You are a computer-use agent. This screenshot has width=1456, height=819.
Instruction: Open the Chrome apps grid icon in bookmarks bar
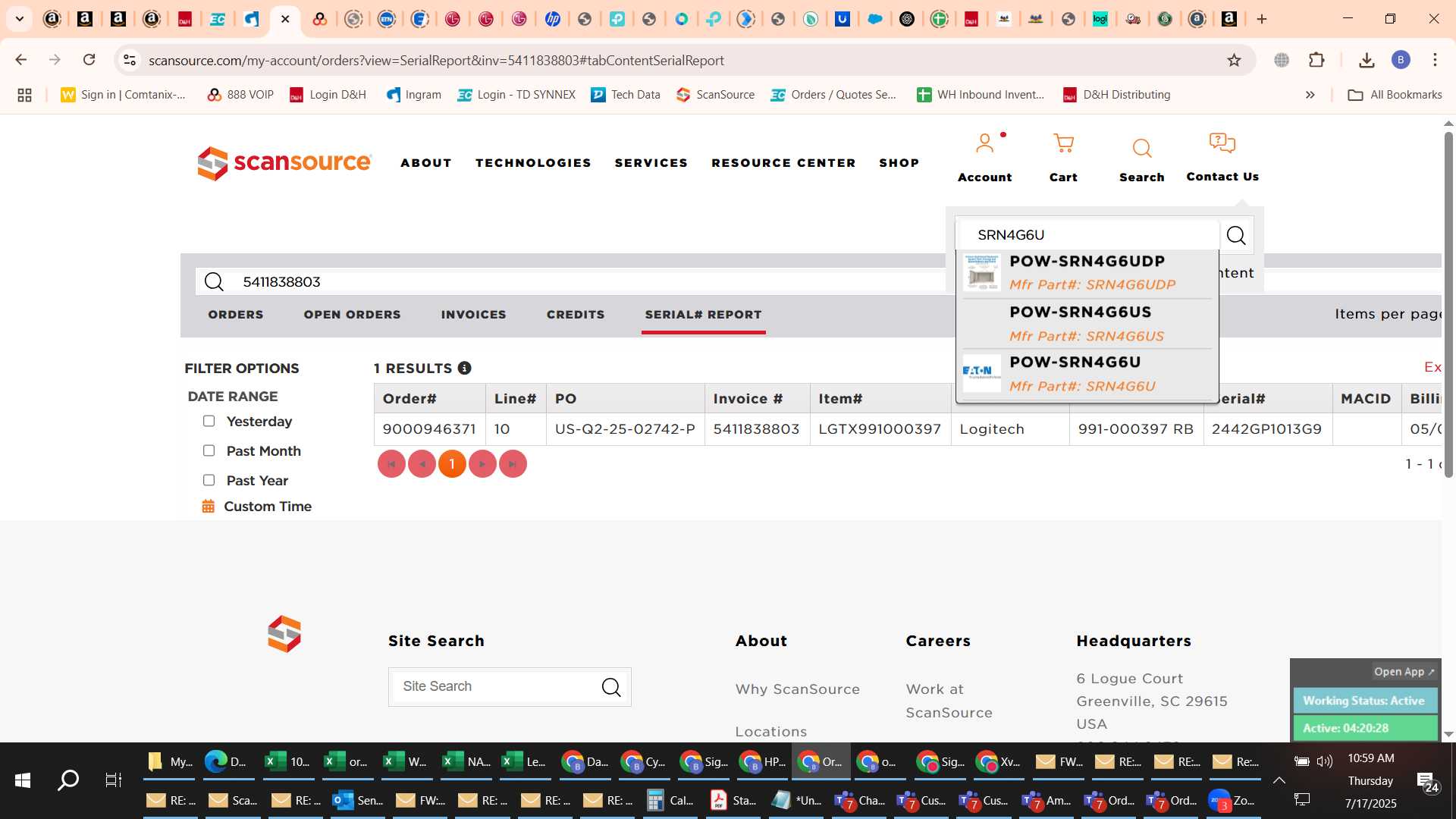(x=24, y=95)
